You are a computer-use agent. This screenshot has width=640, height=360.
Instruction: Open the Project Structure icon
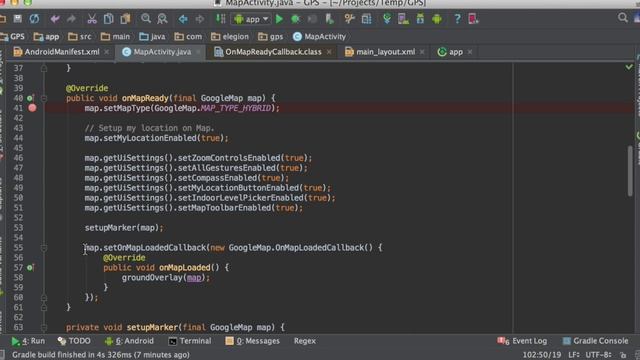tap(366, 19)
